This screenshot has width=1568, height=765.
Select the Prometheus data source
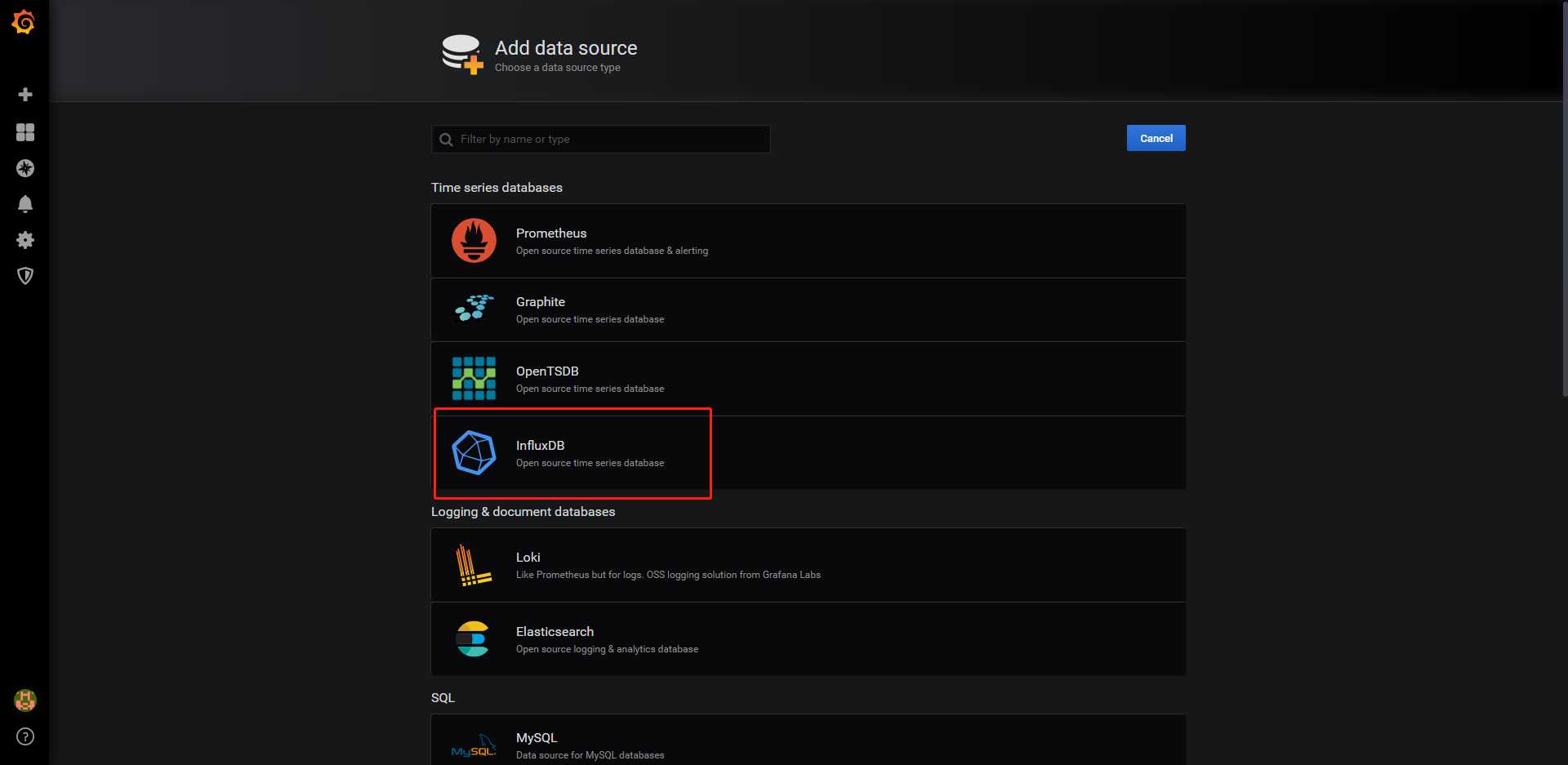808,241
